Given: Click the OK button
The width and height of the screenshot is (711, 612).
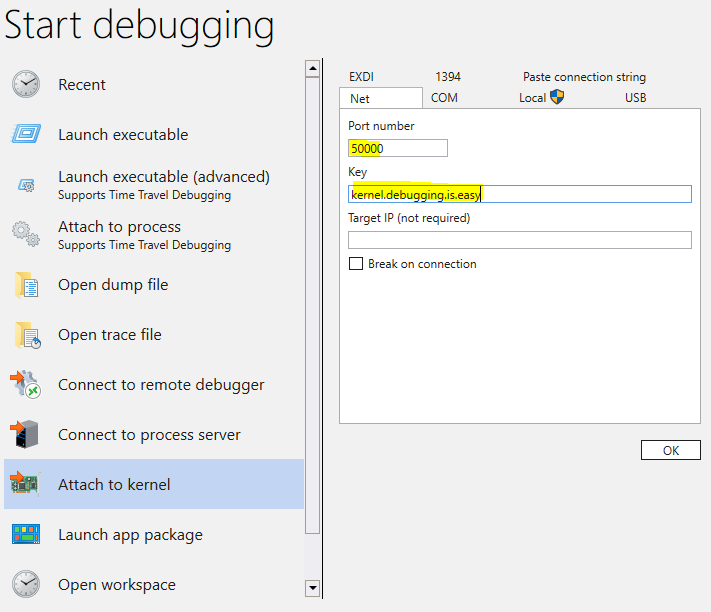Looking at the screenshot, I should [671, 450].
